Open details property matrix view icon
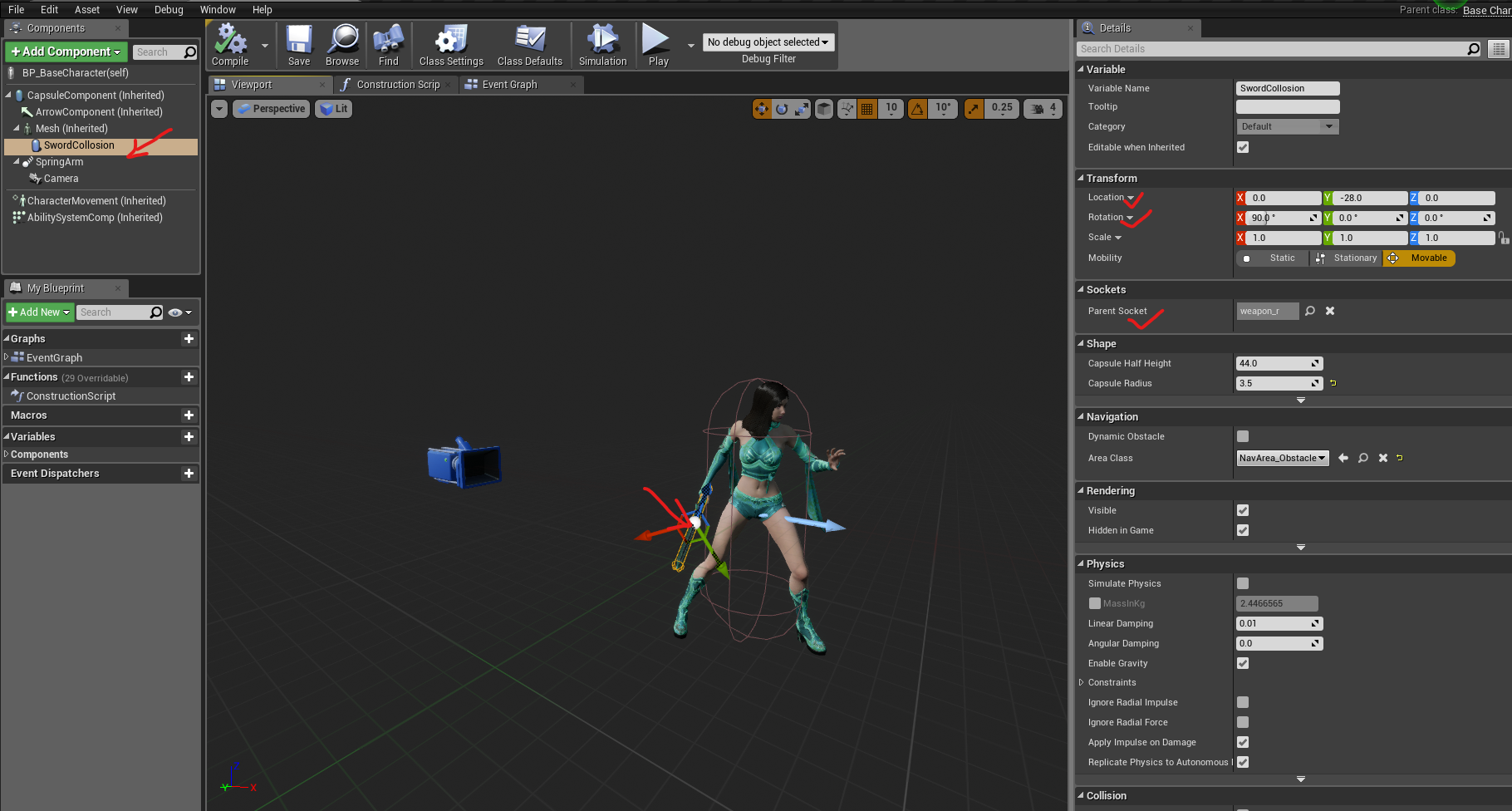Screen dimensions: 1512x811 pyautogui.click(x=1499, y=49)
